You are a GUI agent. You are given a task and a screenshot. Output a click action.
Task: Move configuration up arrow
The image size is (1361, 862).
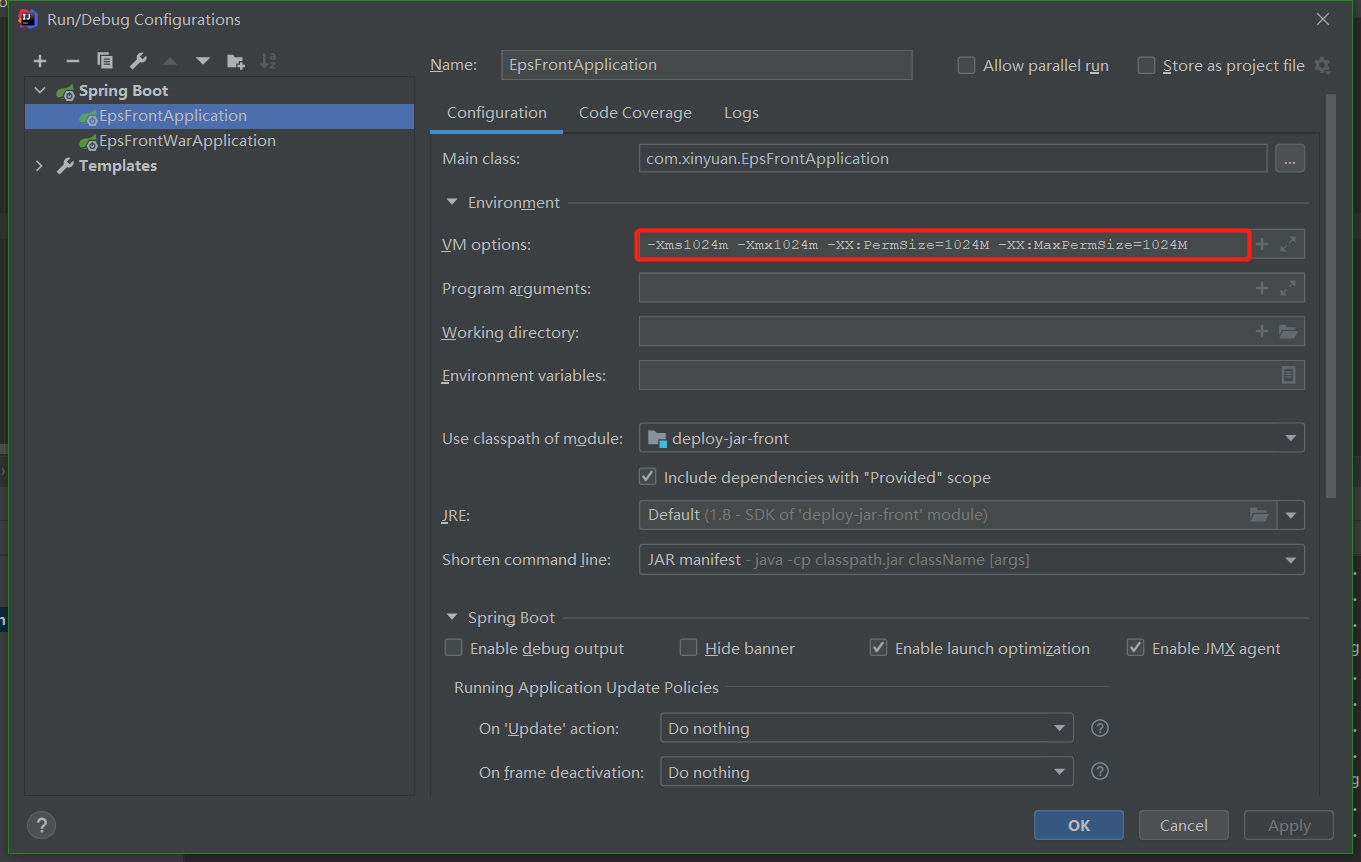[170, 62]
